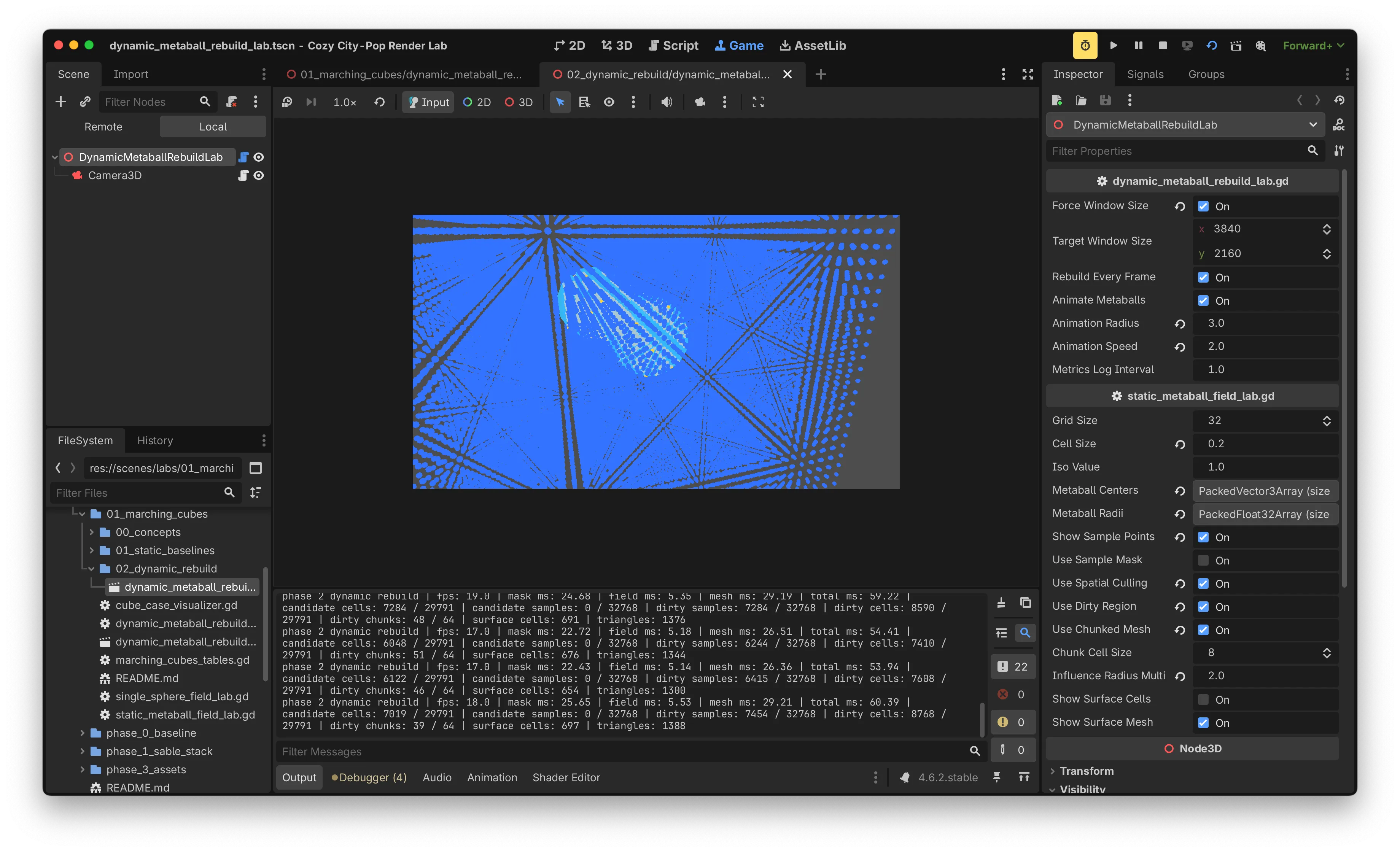1400x852 pixels.
Task: Click the yellow stopwatch profiler icon
Action: 1085,45
